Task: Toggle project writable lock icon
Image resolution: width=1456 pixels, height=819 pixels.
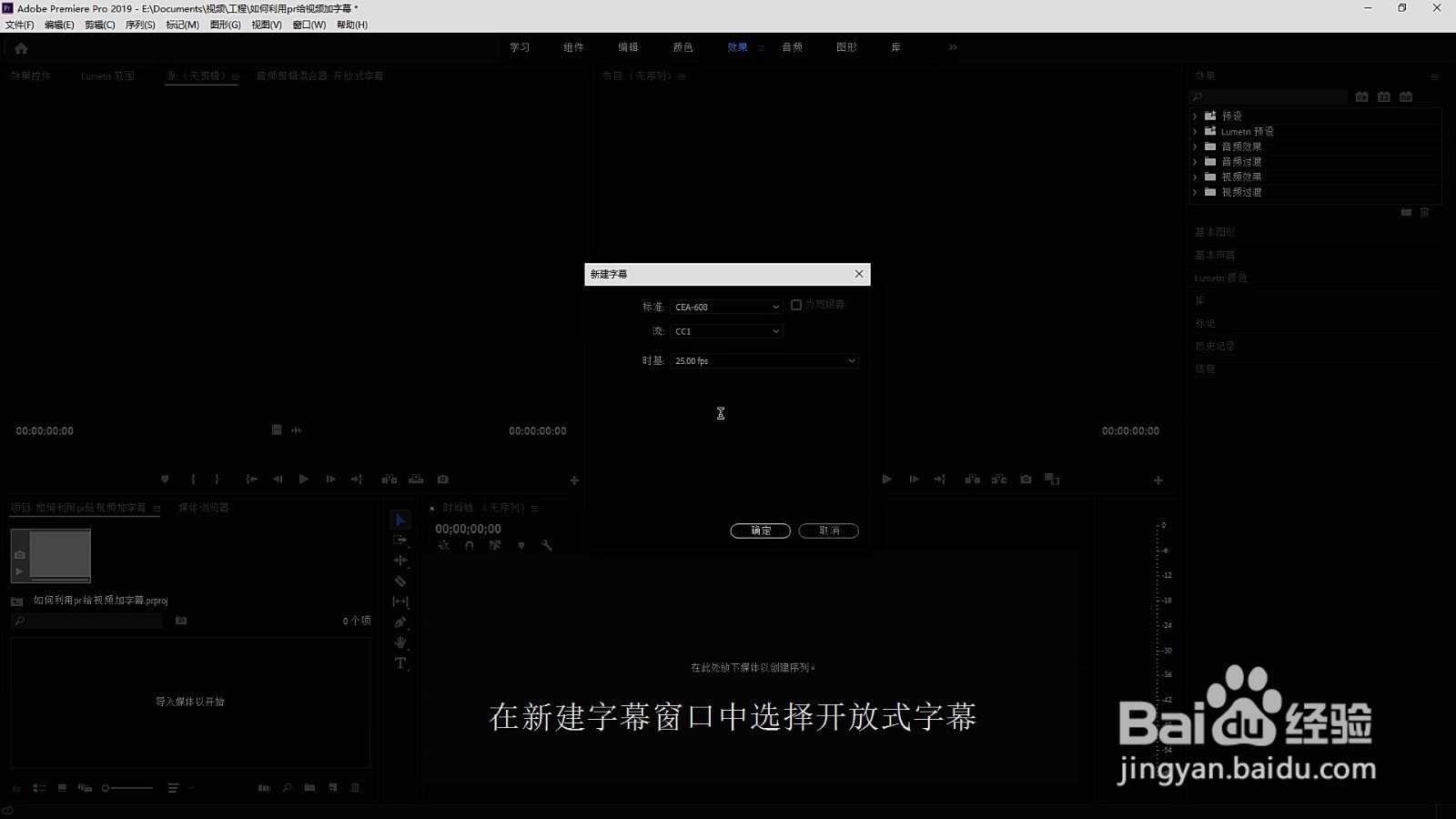Action: tap(16, 788)
